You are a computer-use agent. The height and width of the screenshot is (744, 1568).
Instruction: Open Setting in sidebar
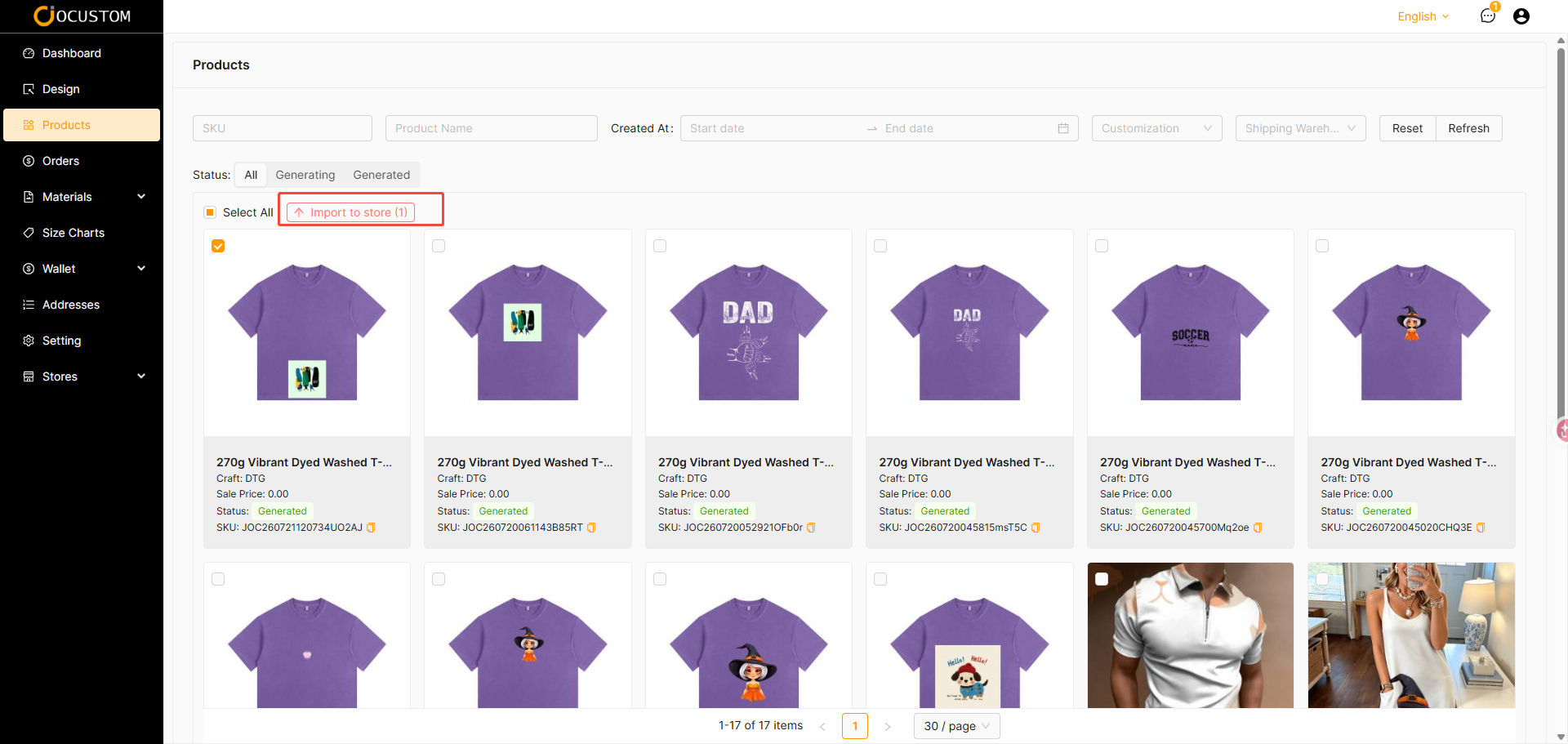click(82, 341)
